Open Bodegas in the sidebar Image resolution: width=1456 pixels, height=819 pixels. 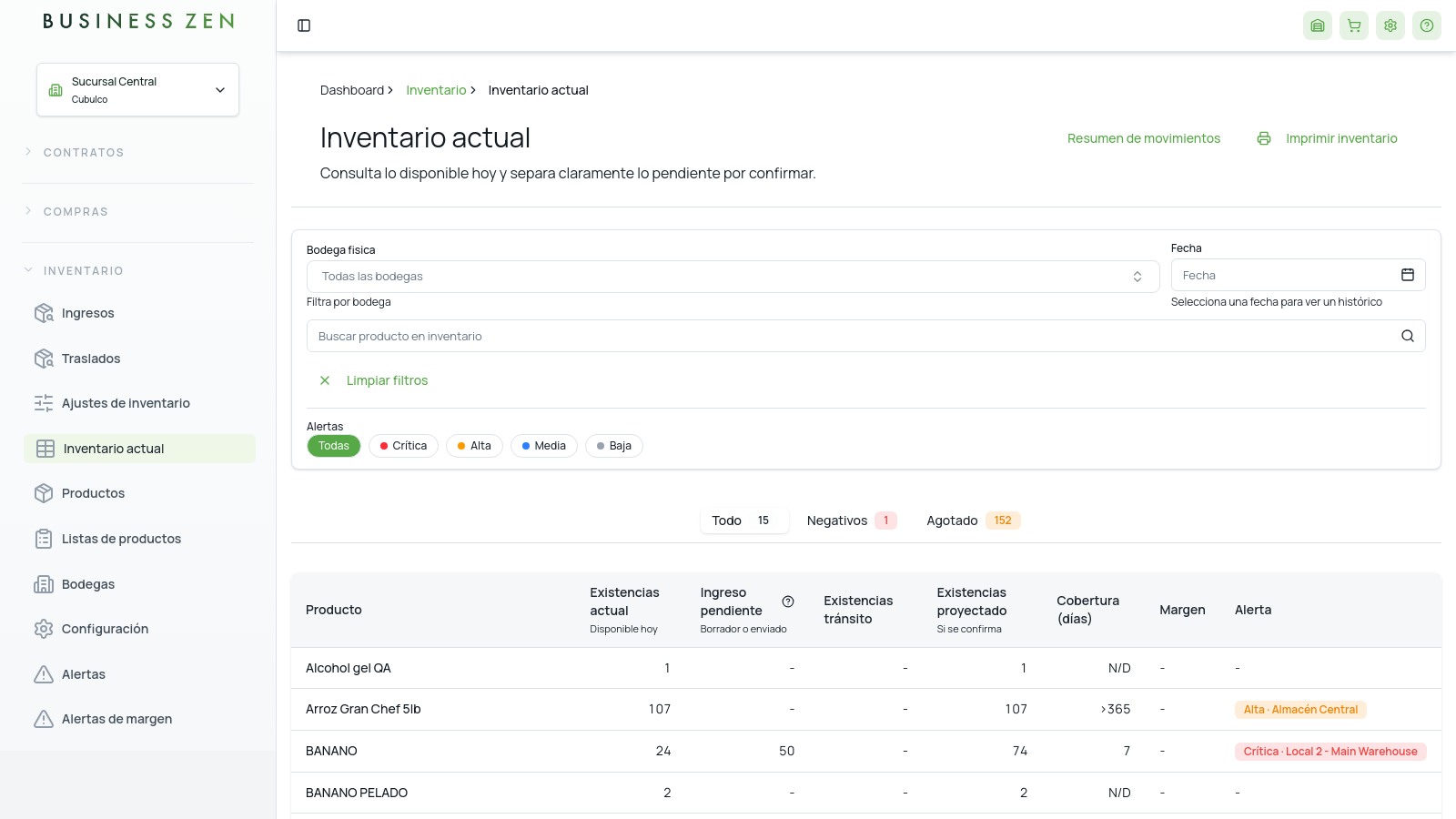click(139, 584)
